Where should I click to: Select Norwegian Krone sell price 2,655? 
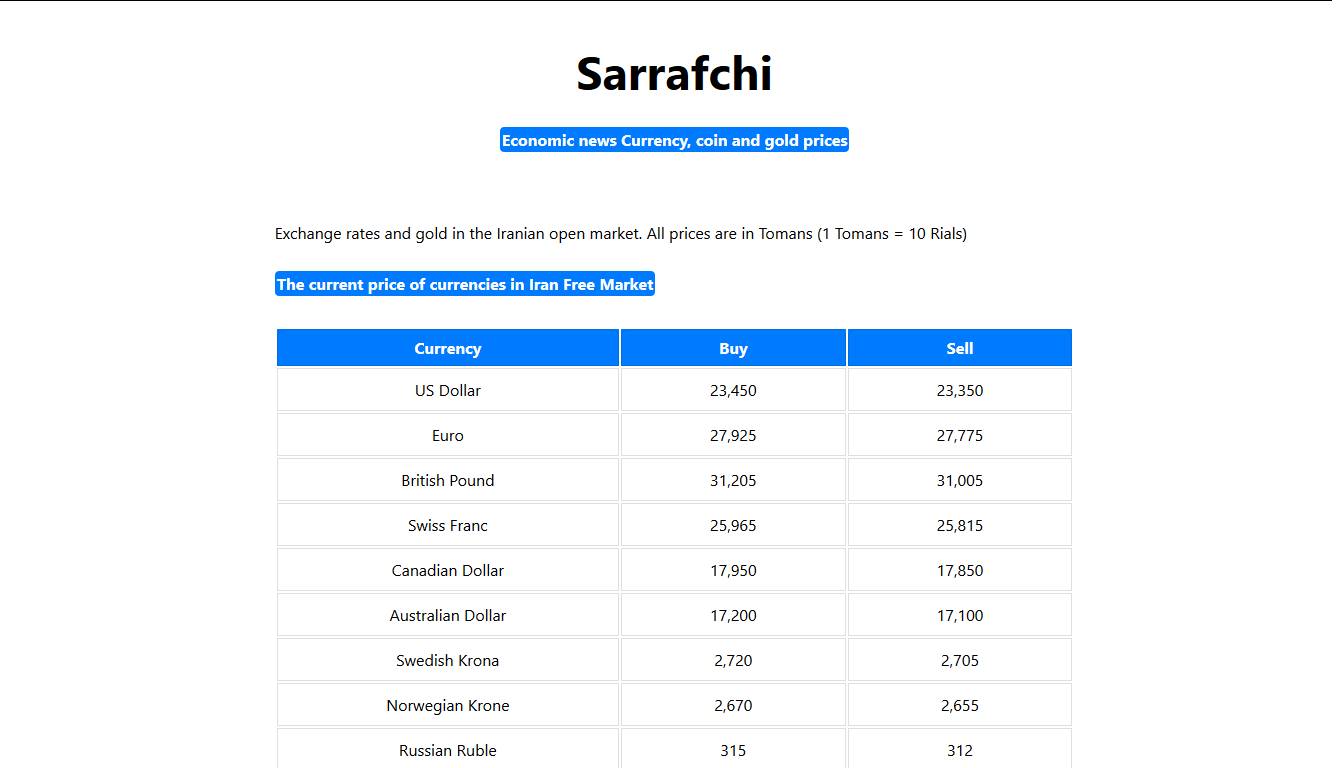[x=960, y=705]
